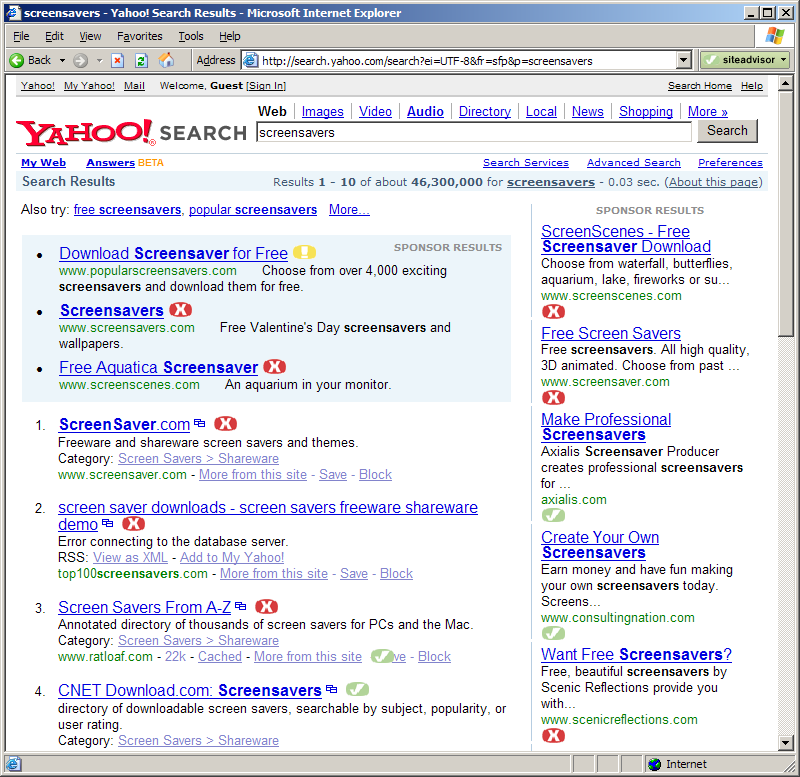
Task: Open the Forward button history dropdown arrow
Action: (x=99, y=61)
